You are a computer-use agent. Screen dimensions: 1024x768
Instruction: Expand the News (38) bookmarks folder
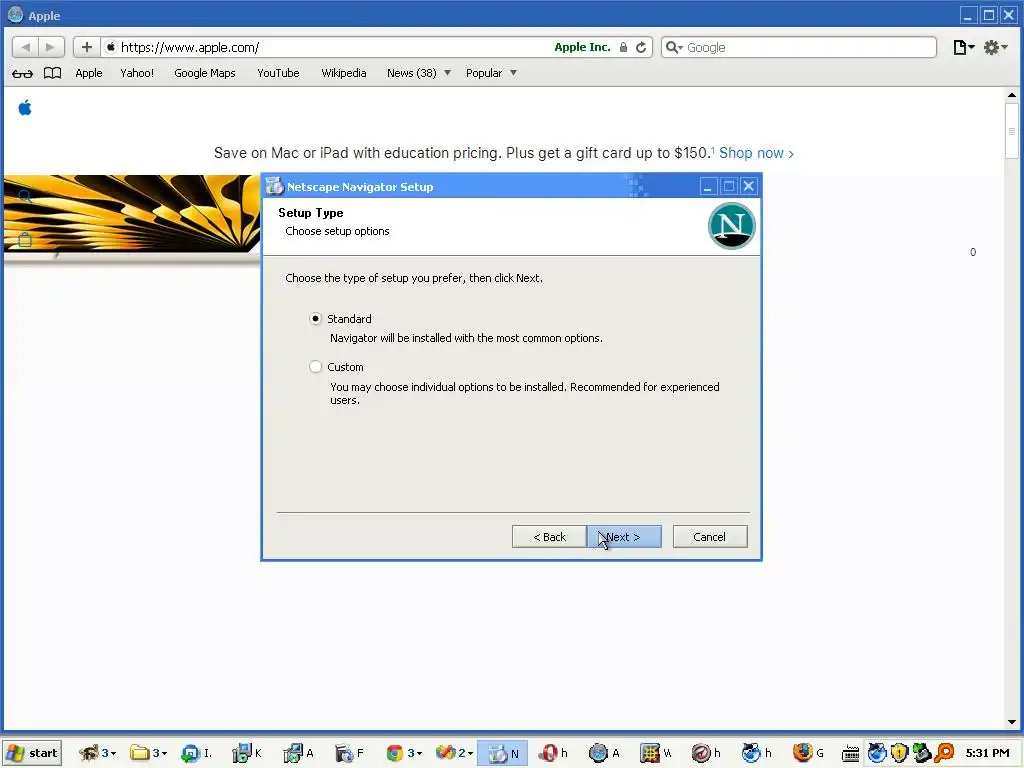coord(419,73)
